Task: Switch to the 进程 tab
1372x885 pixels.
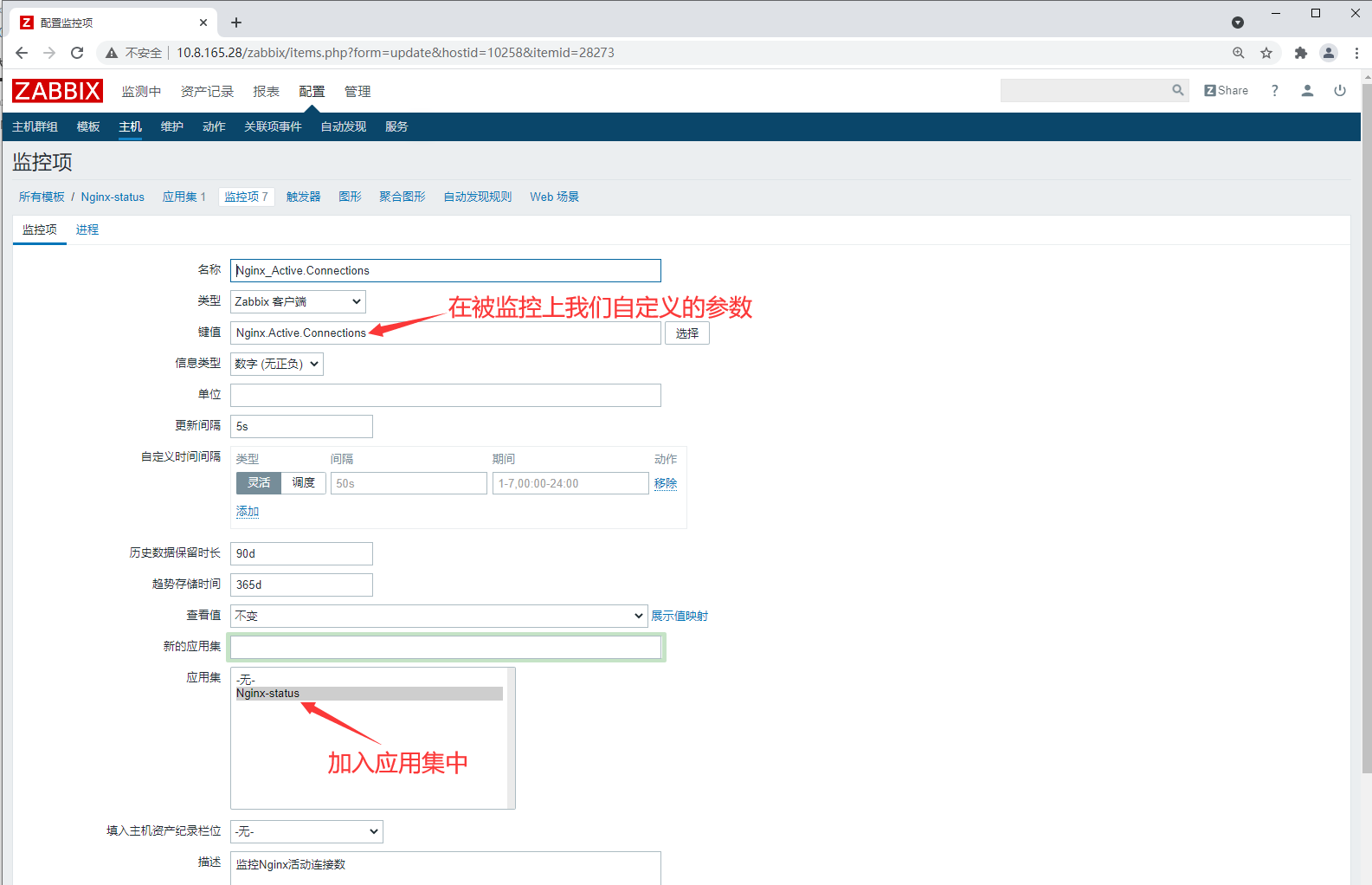Action: click(x=87, y=229)
